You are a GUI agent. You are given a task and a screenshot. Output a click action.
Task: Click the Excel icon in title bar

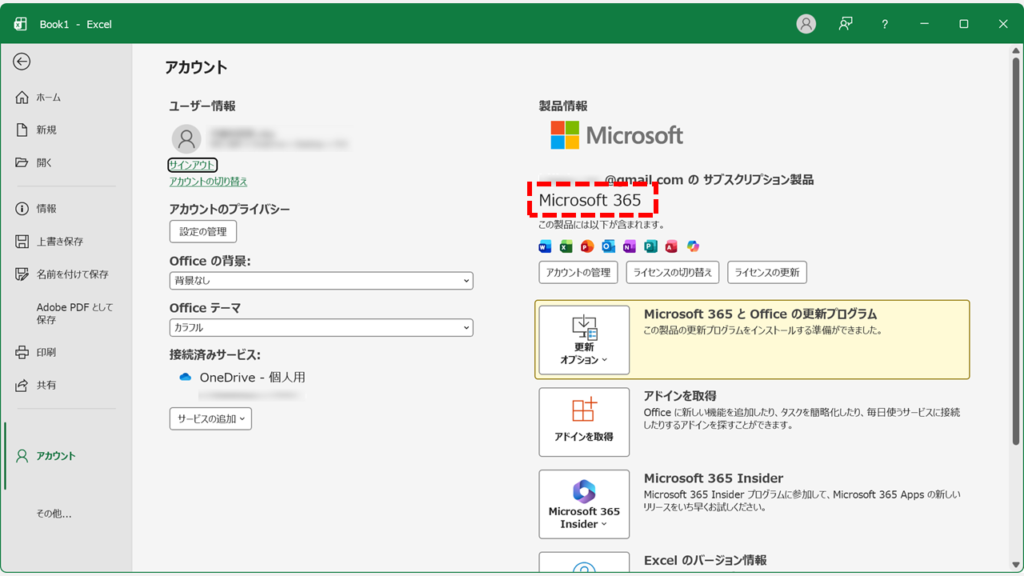pos(20,24)
